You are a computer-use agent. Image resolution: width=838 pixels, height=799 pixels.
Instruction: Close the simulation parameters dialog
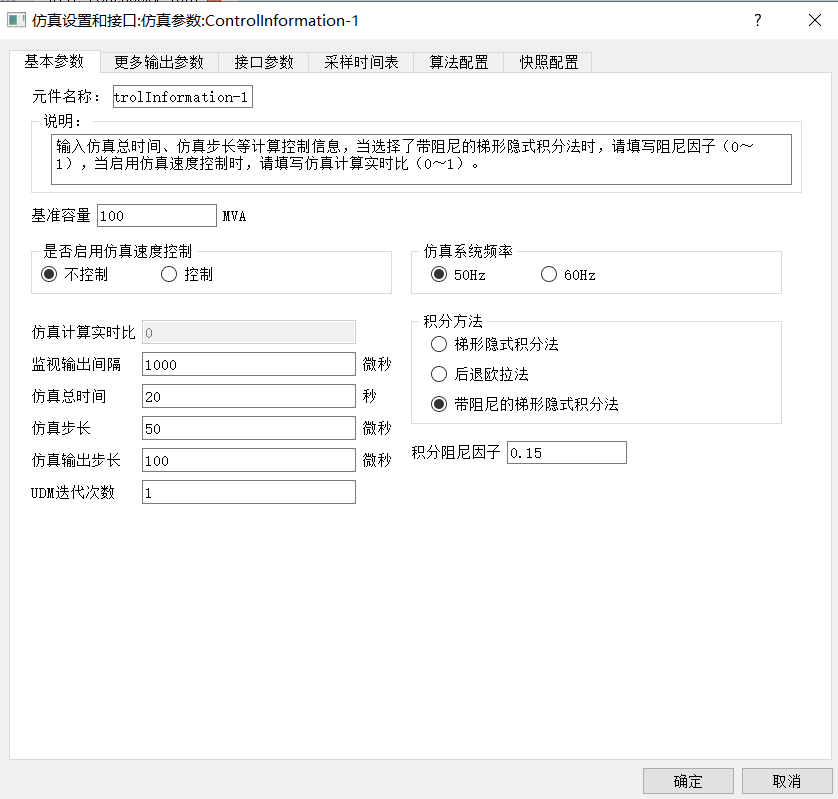coord(814,20)
